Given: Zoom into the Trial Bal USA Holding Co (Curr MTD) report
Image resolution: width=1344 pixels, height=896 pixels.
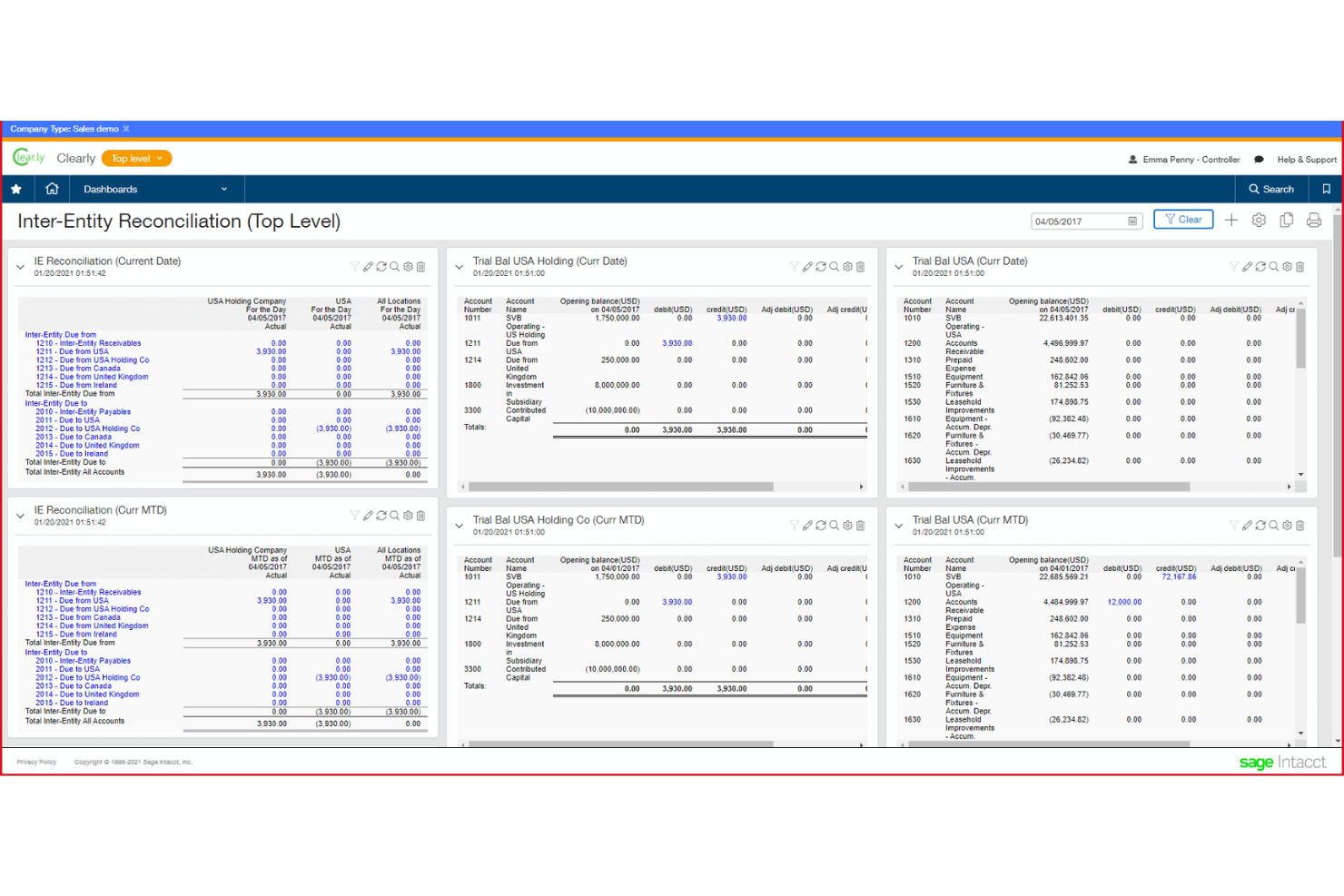Looking at the screenshot, I should point(834,525).
